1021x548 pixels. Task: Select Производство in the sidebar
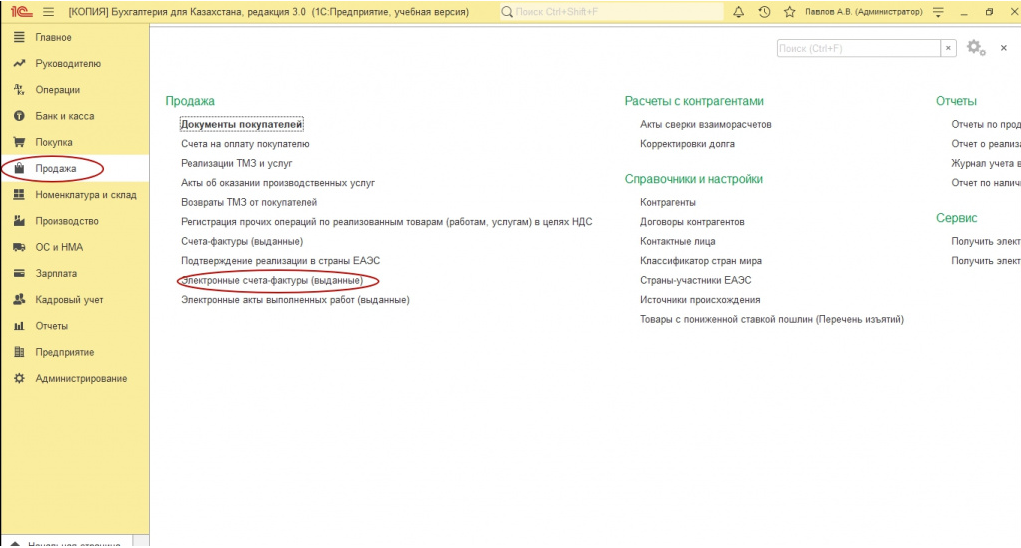tap(67, 221)
